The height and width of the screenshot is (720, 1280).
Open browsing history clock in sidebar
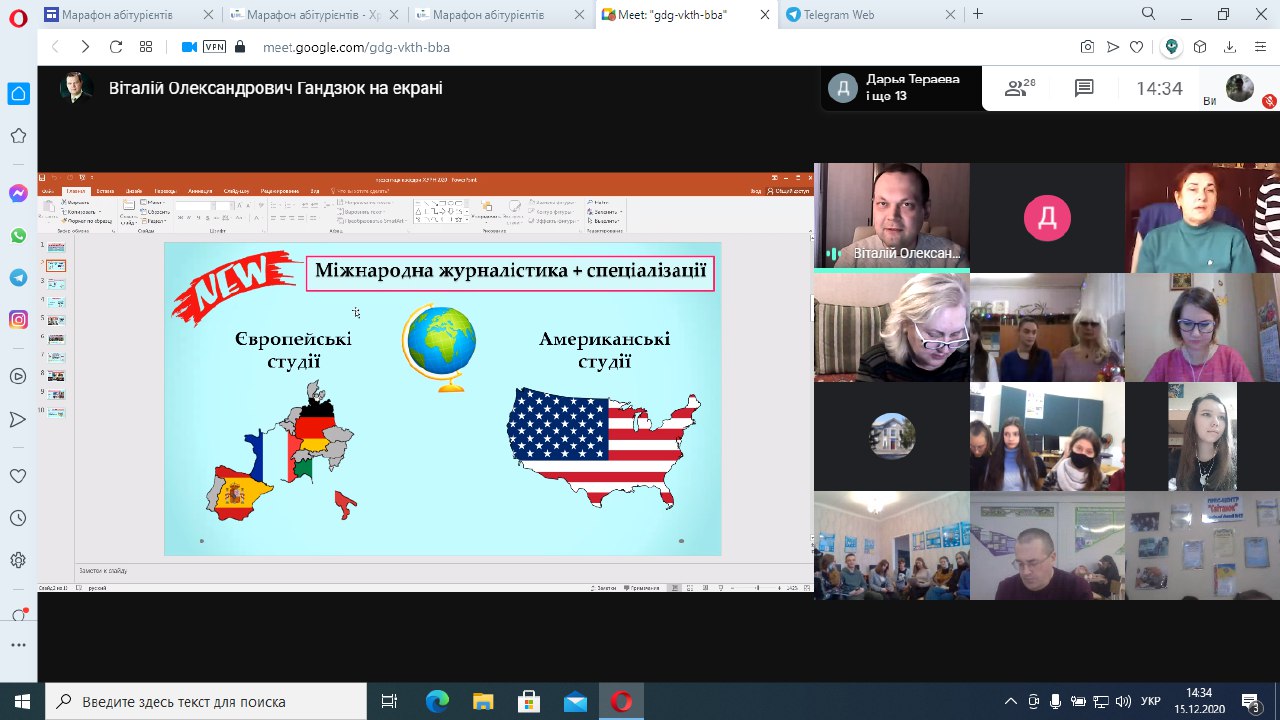coord(18,518)
